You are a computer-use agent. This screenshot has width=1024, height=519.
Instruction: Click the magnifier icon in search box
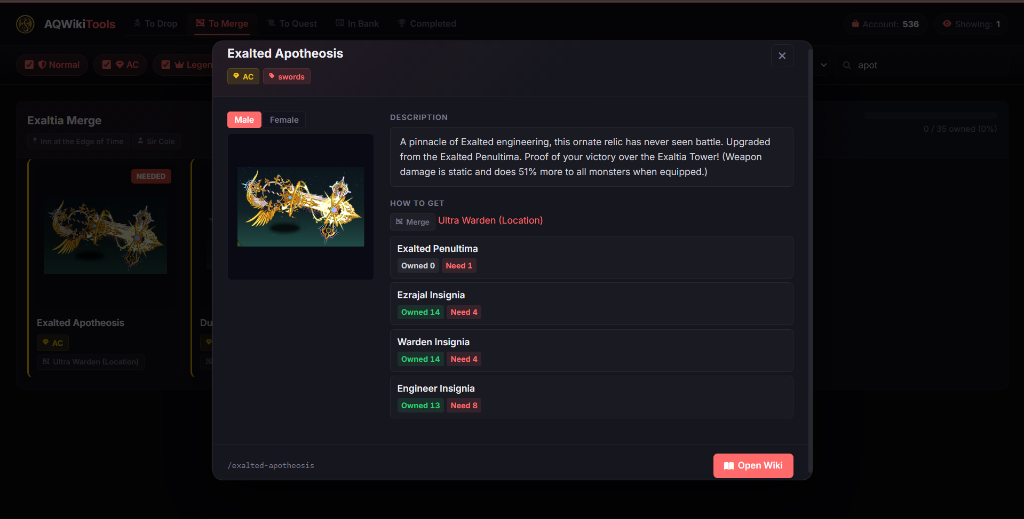(847, 65)
